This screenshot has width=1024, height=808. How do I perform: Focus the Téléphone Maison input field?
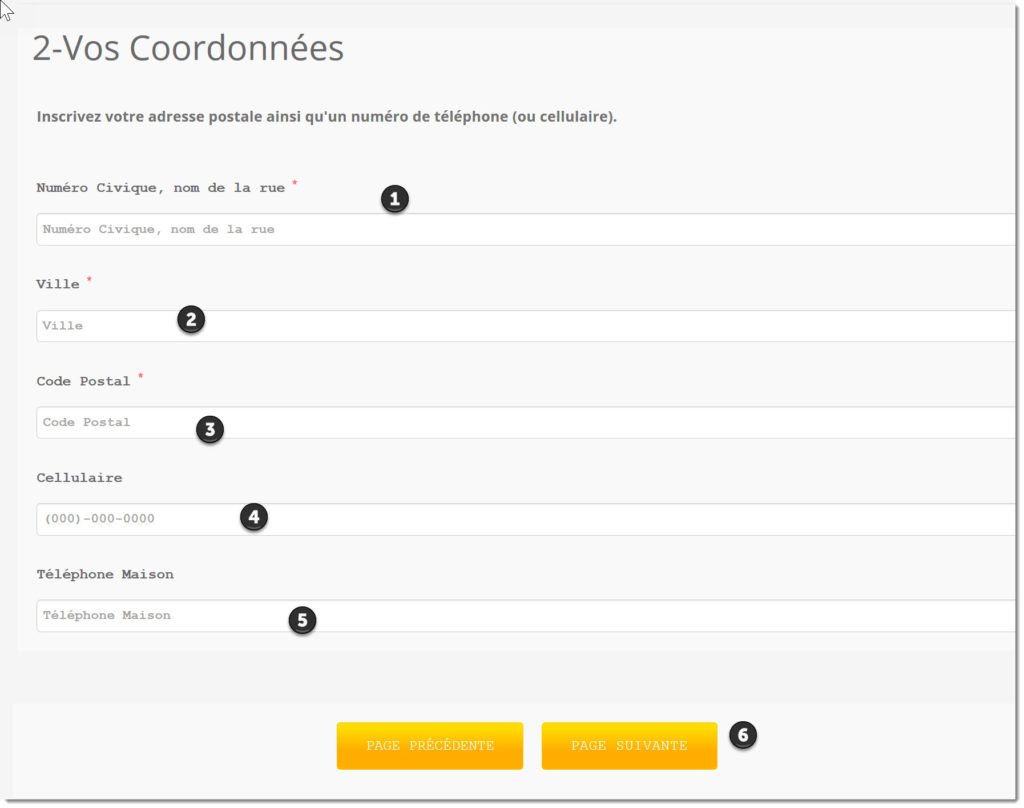pyautogui.click(x=526, y=616)
